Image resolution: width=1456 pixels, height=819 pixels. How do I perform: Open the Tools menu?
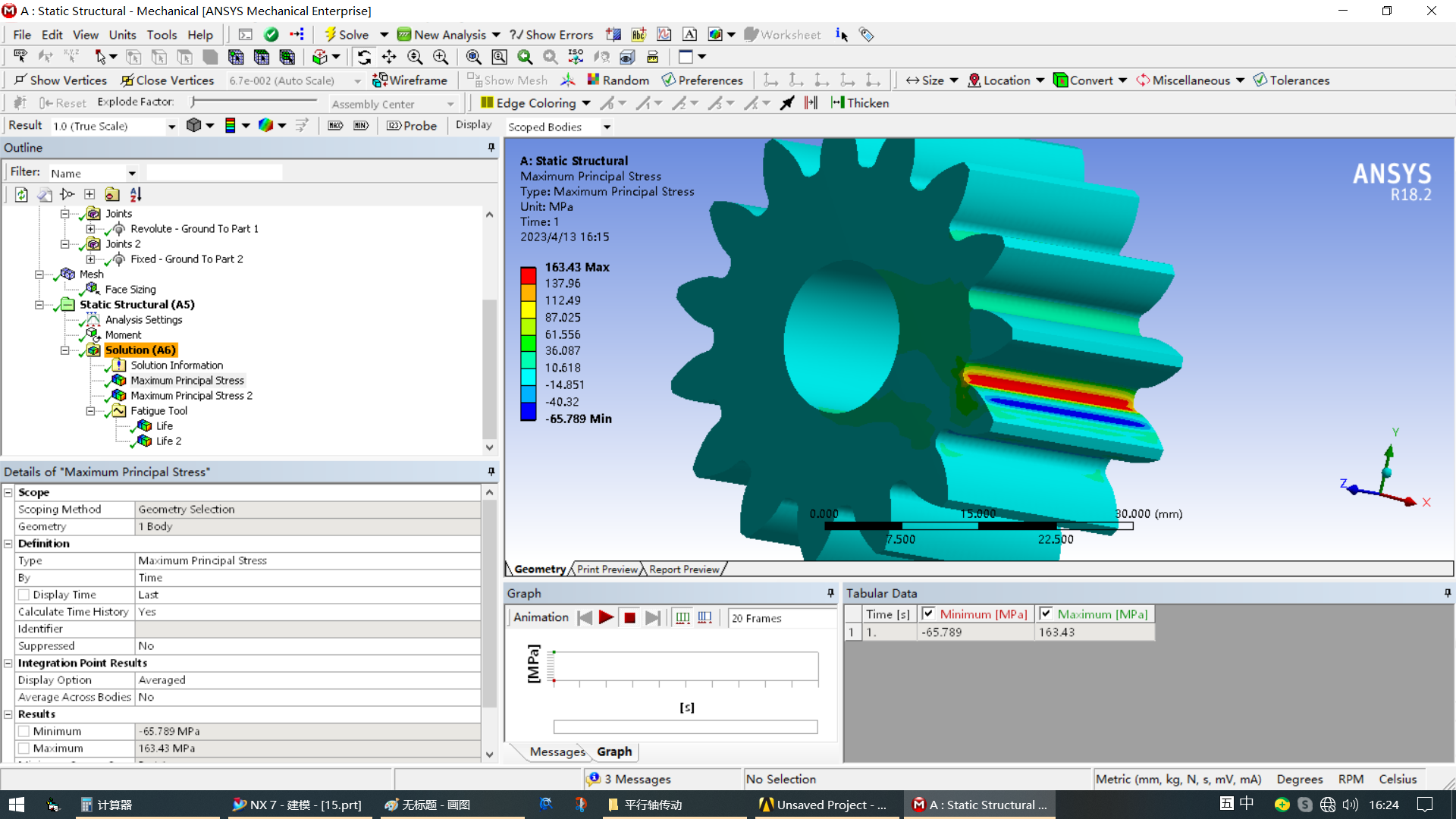[162, 35]
